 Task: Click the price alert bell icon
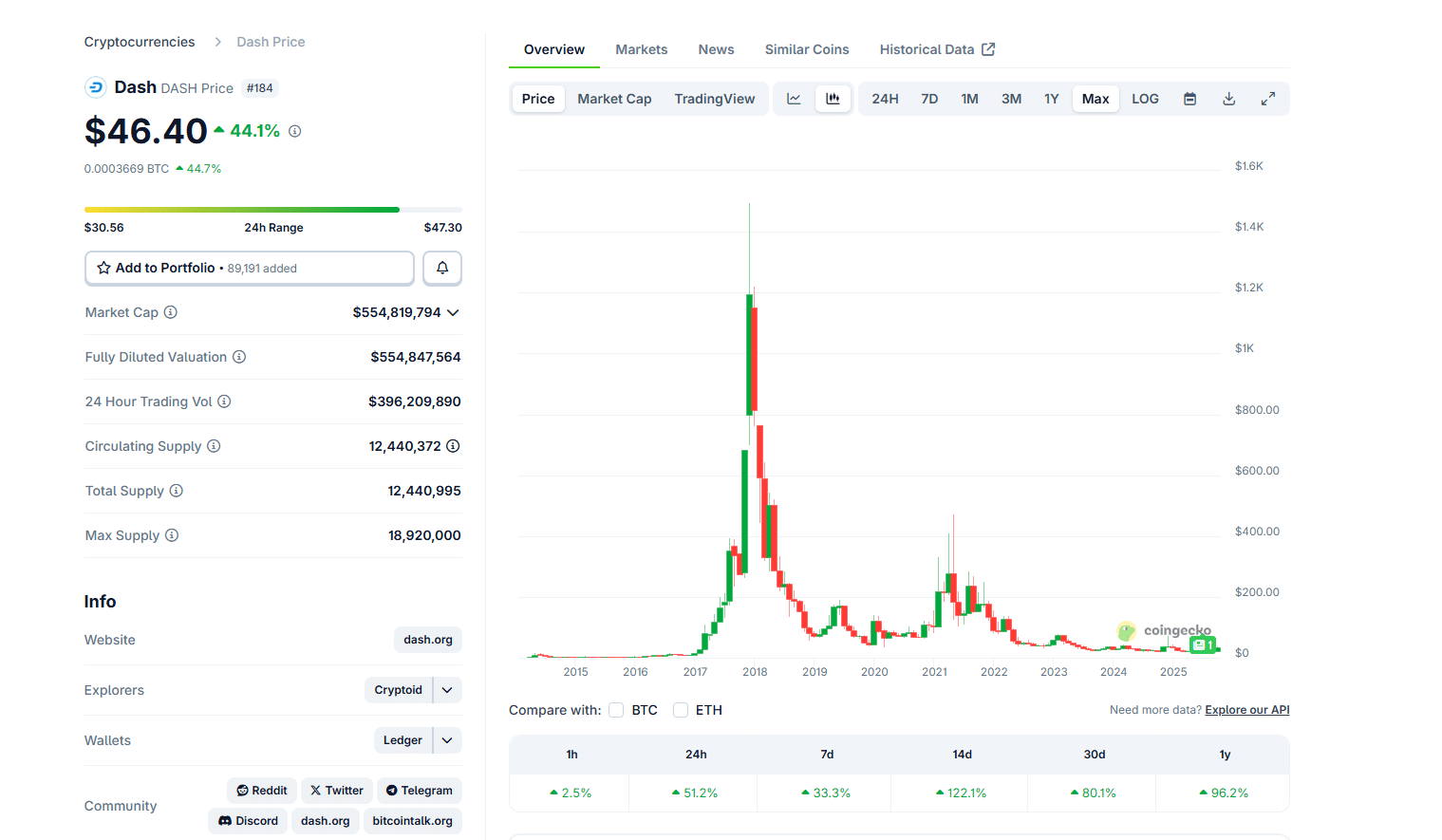point(441,268)
